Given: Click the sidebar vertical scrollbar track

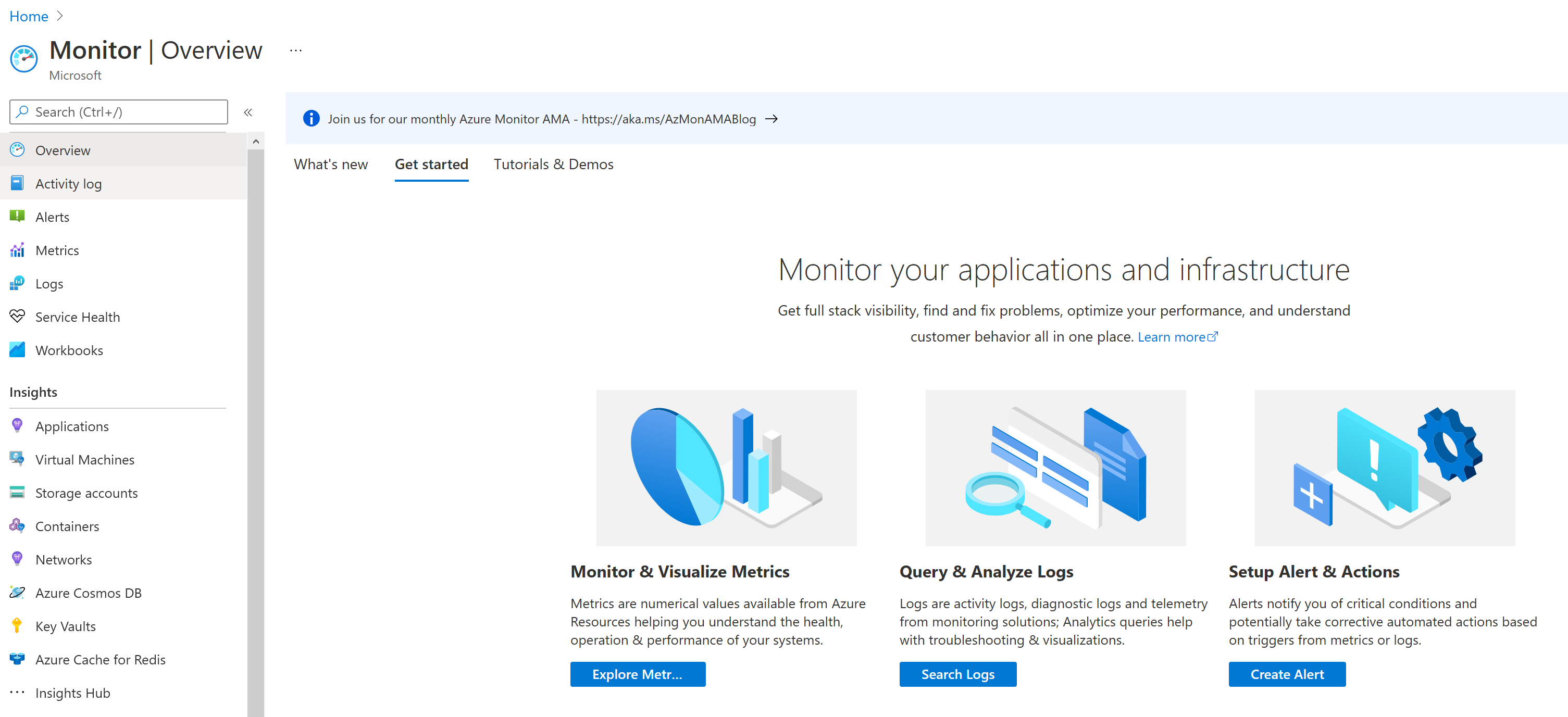Looking at the screenshot, I should (256, 432).
